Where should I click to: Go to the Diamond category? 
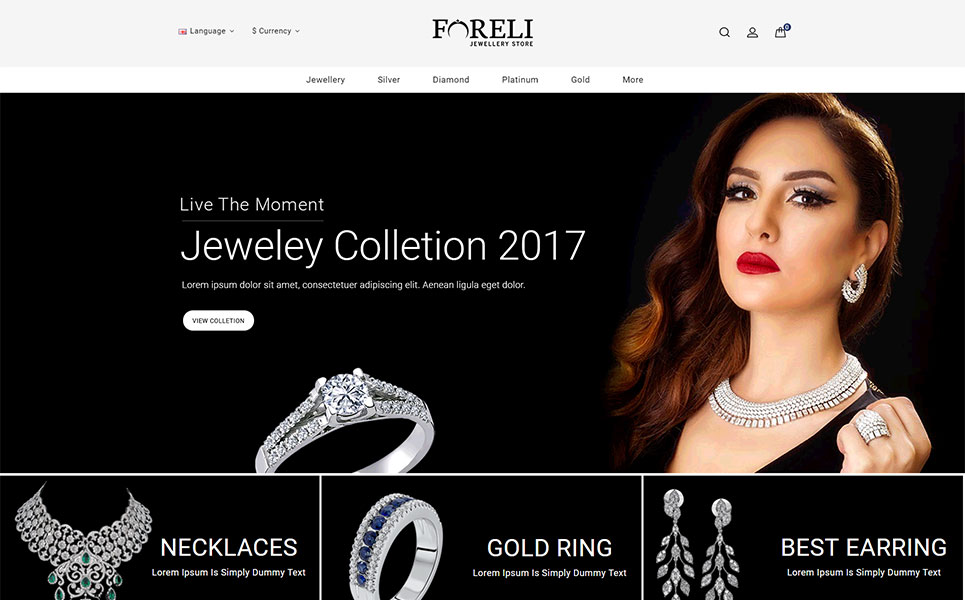point(450,79)
